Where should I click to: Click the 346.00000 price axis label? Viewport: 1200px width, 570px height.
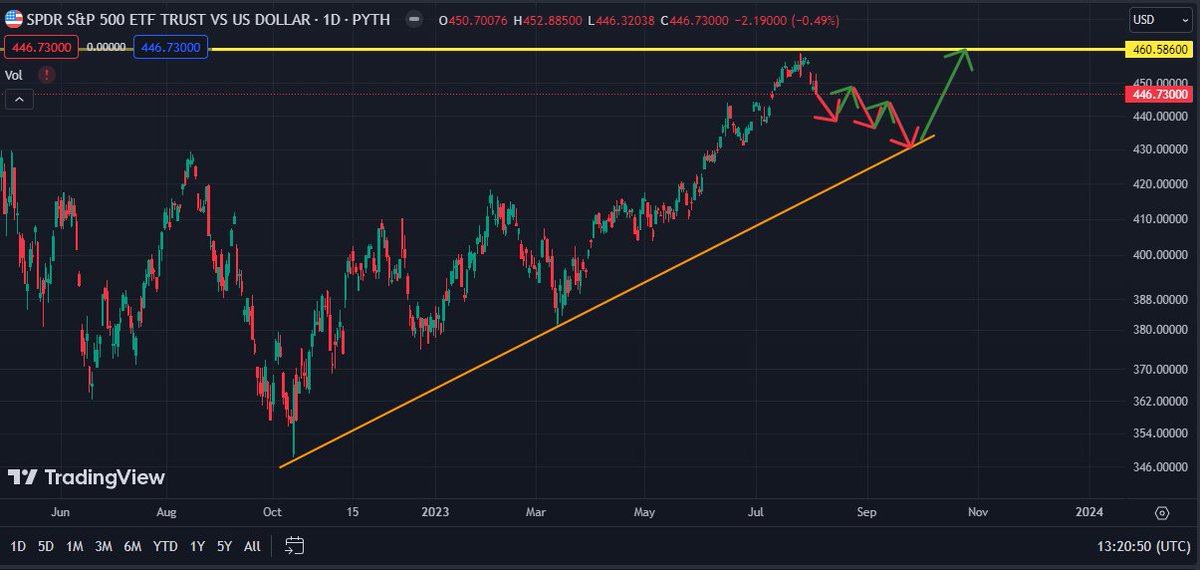click(1161, 466)
